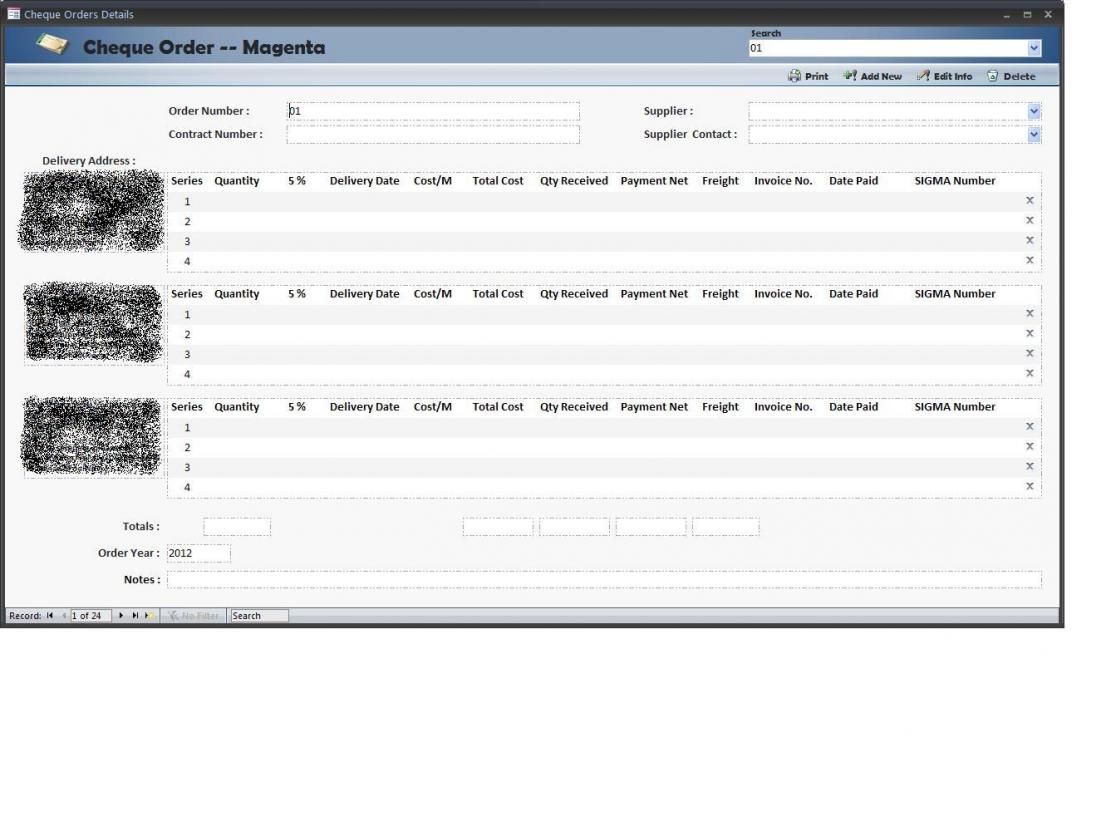Click the Totals Quantity field

coord(237,526)
